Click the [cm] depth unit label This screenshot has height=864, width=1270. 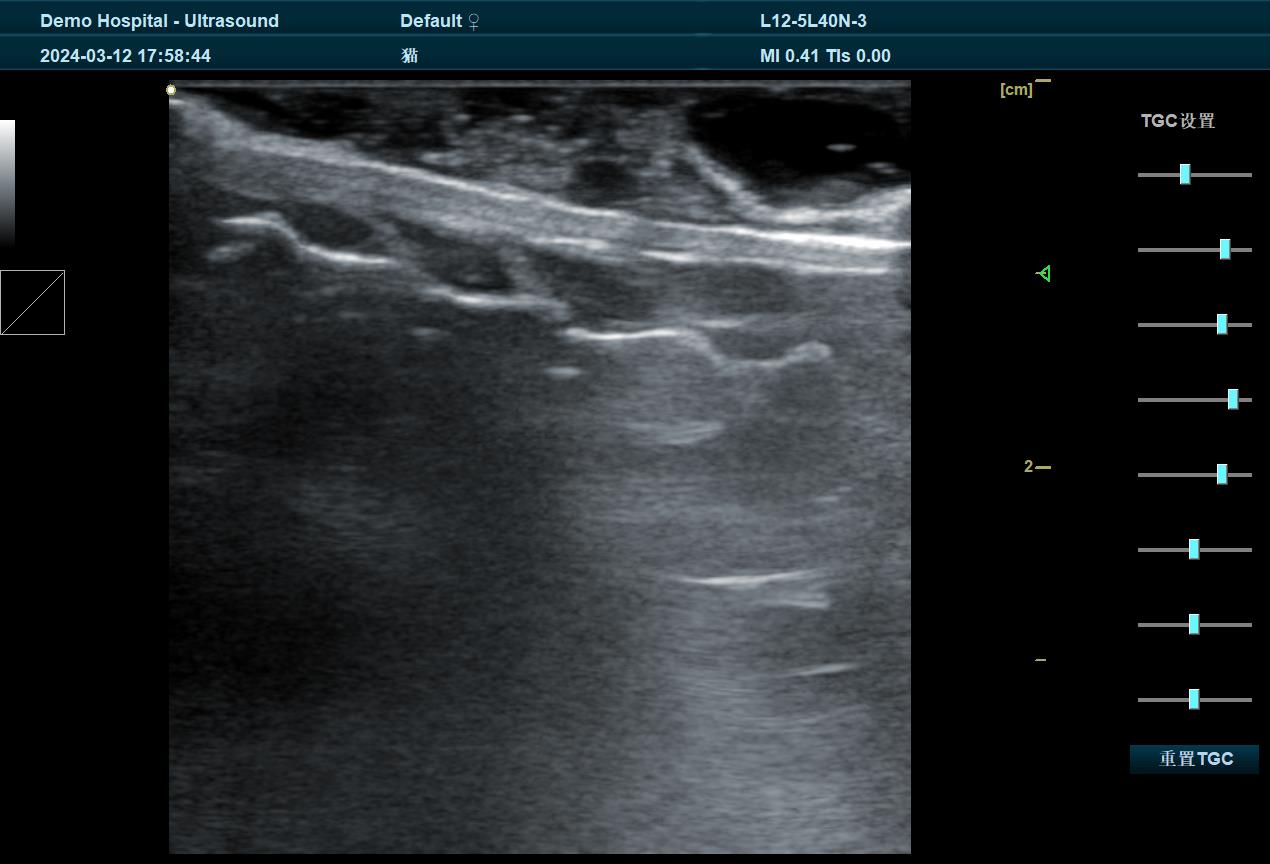(x=1016, y=90)
